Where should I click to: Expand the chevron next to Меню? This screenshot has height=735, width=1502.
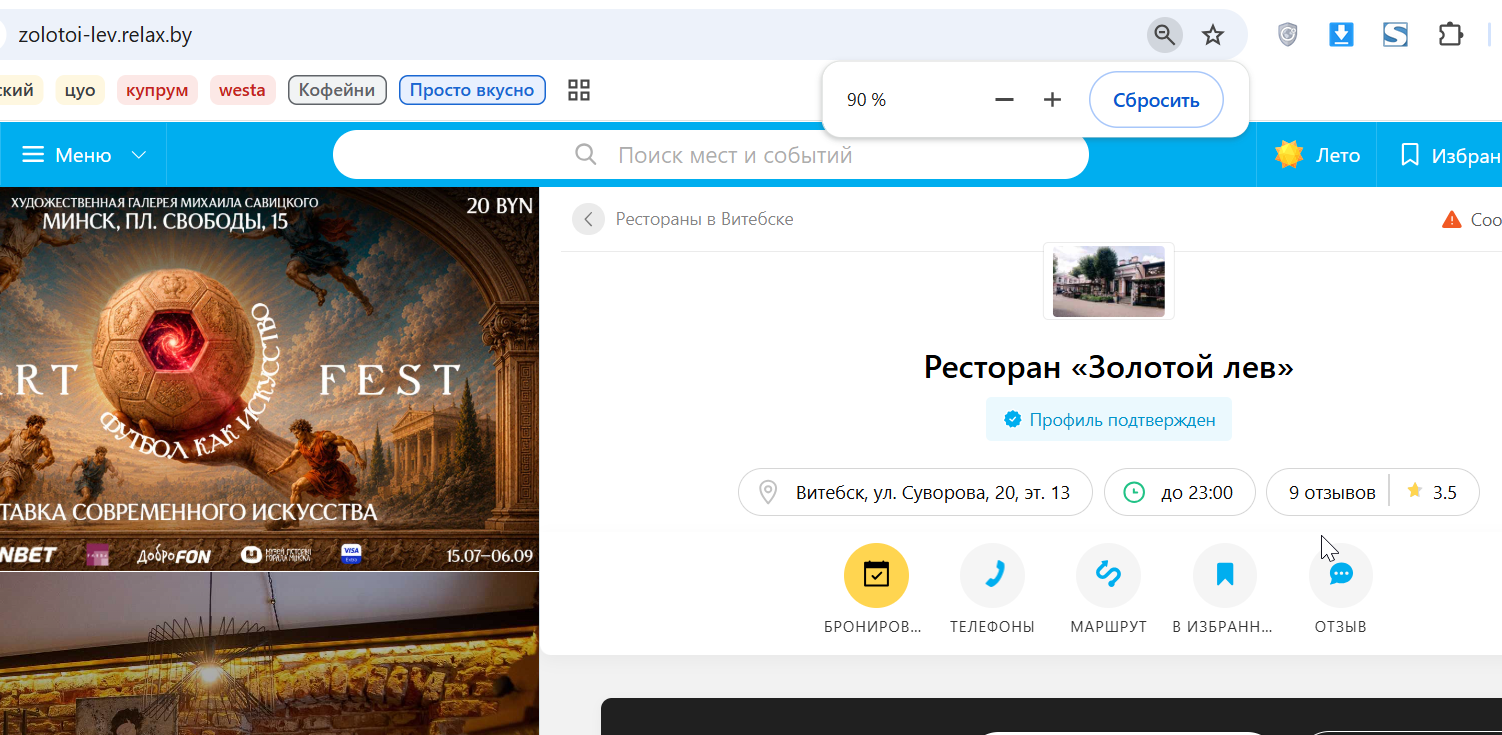[x=139, y=155]
